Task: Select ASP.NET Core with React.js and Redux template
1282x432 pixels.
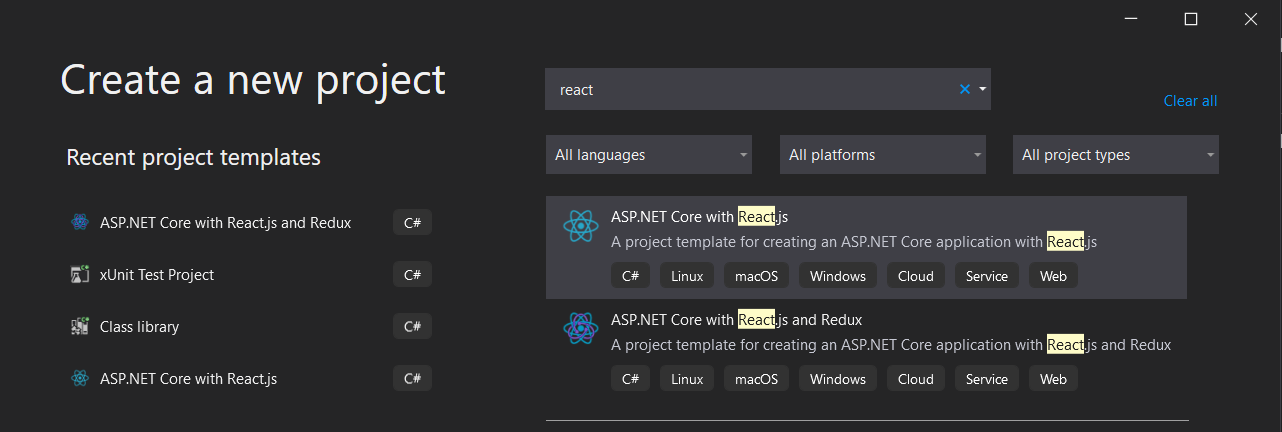Action: pyautogui.click(x=736, y=320)
